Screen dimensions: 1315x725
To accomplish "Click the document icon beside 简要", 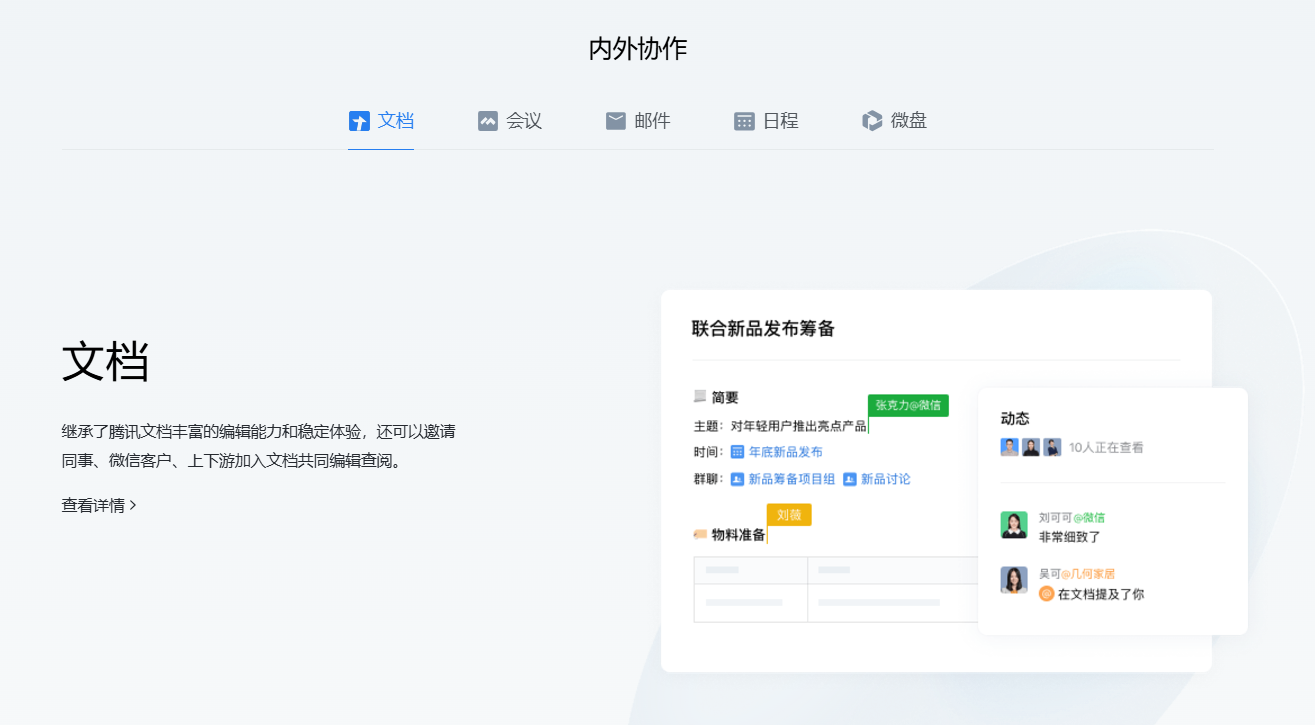I will click(700, 397).
